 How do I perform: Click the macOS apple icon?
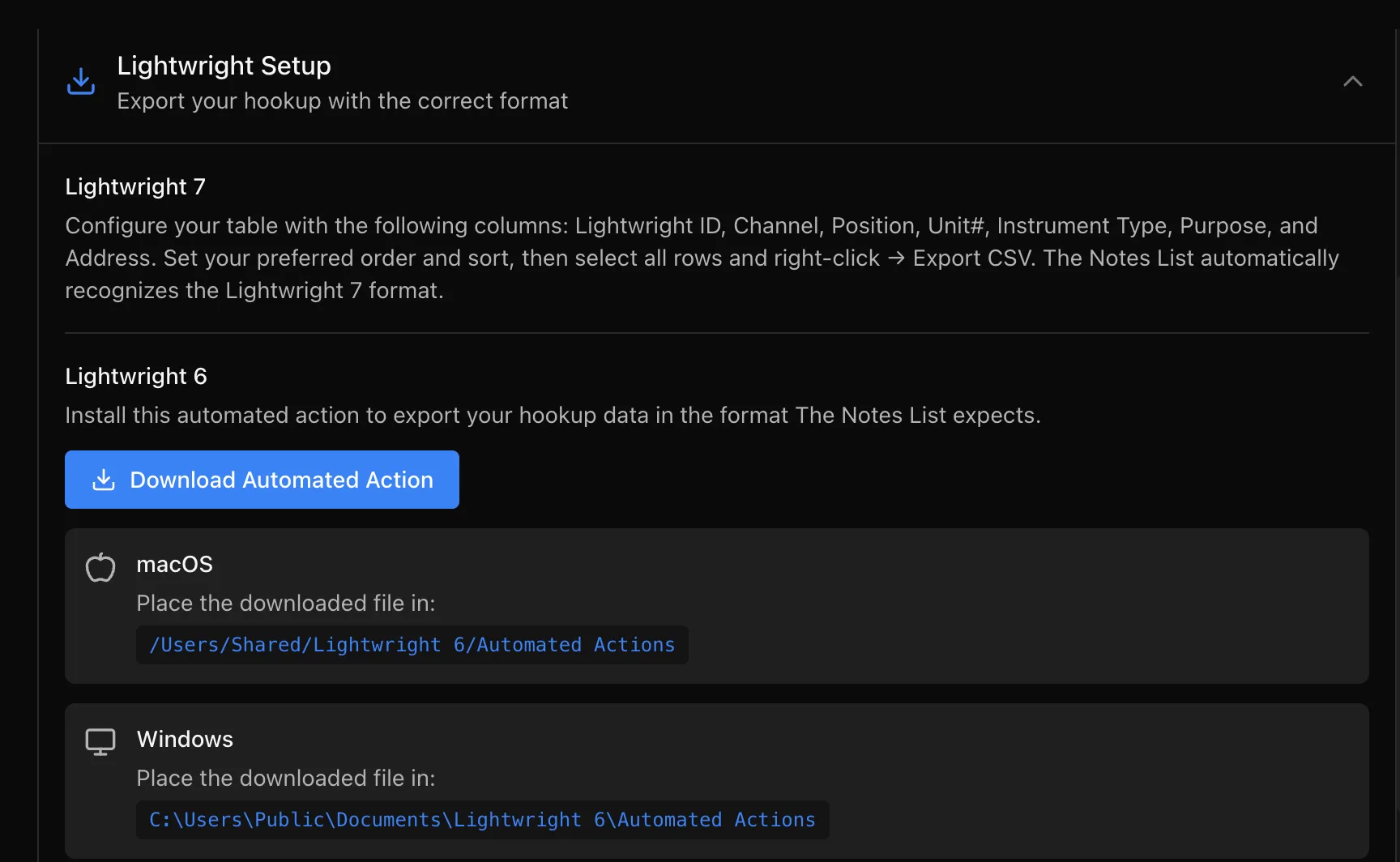point(100,567)
